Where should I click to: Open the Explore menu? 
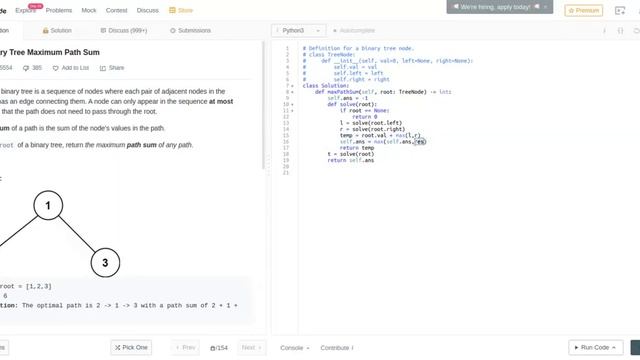[25, 10]
